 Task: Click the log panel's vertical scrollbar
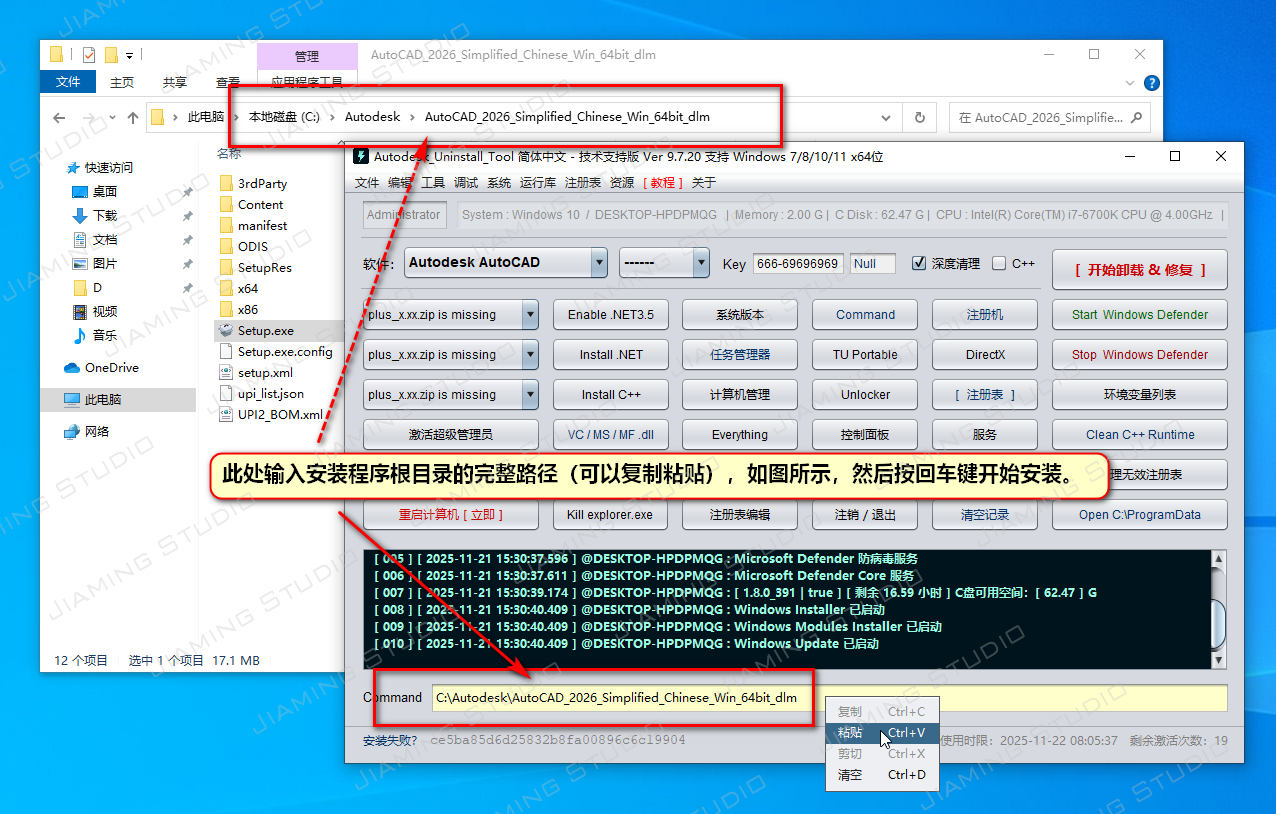click(1218, 609)
